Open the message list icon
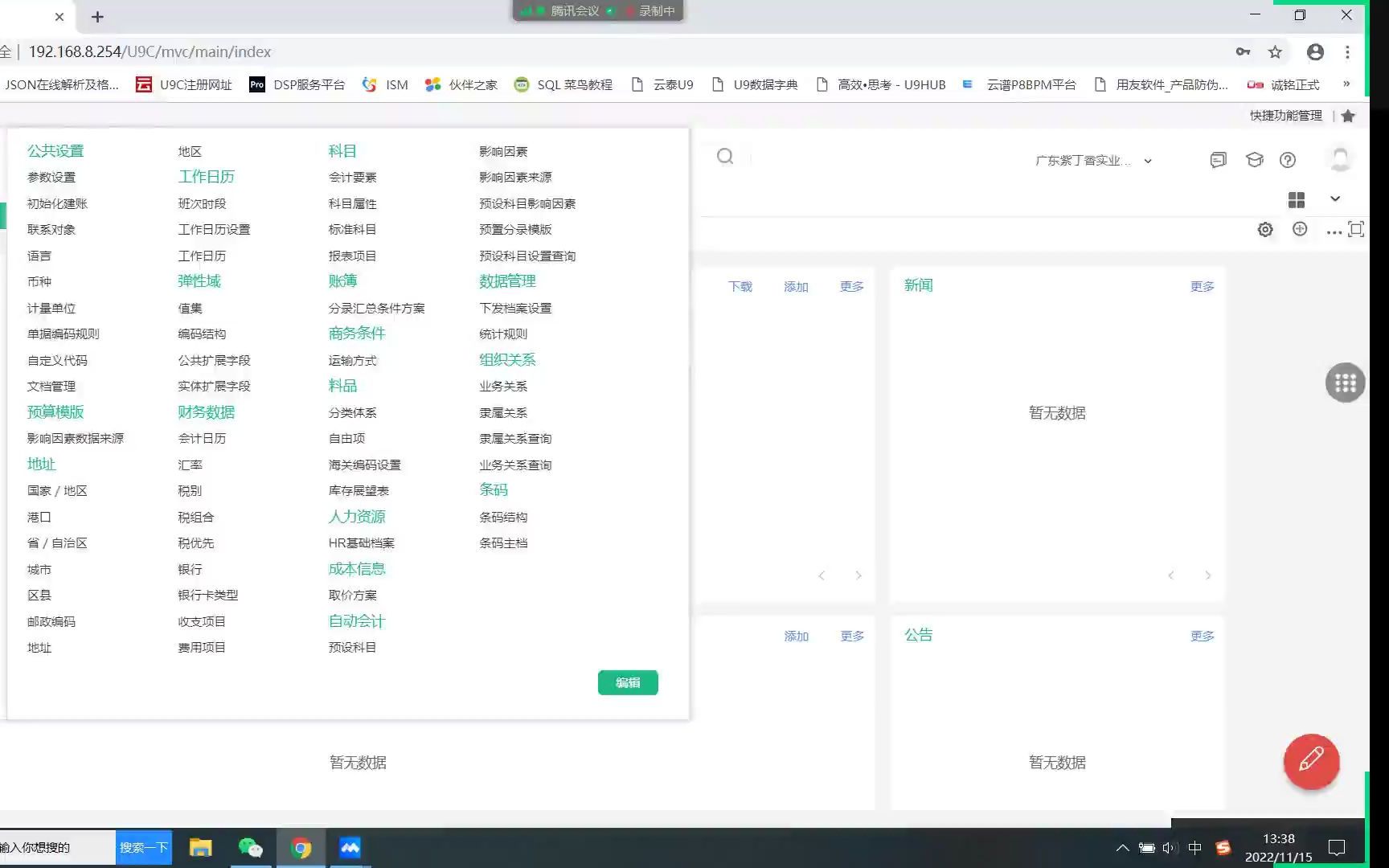The height and width of the screenshot is (868, 1389). (x=1218, y=160)
